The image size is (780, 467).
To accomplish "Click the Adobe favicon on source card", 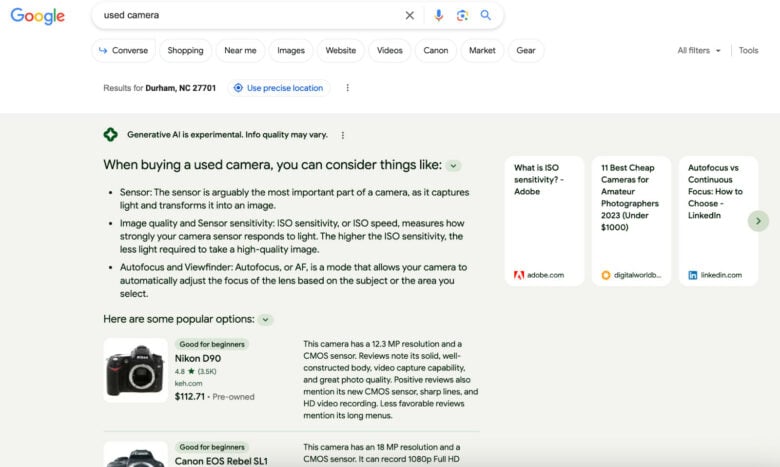I will click(519, 275).
